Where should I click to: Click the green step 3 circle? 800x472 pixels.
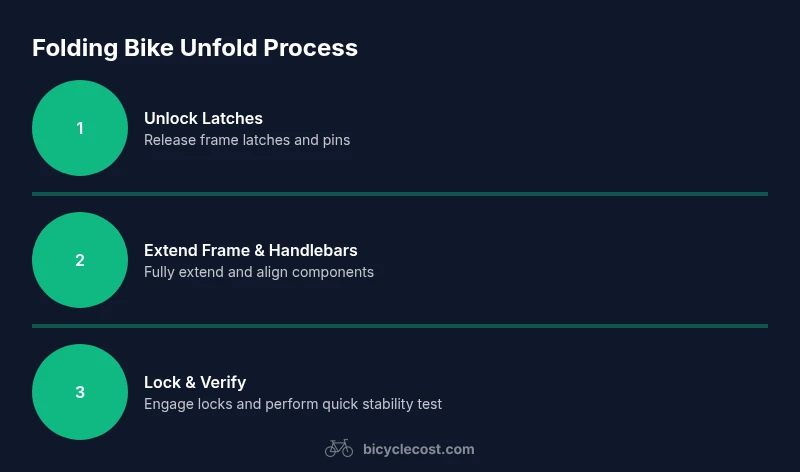click(x=80, y=392)
